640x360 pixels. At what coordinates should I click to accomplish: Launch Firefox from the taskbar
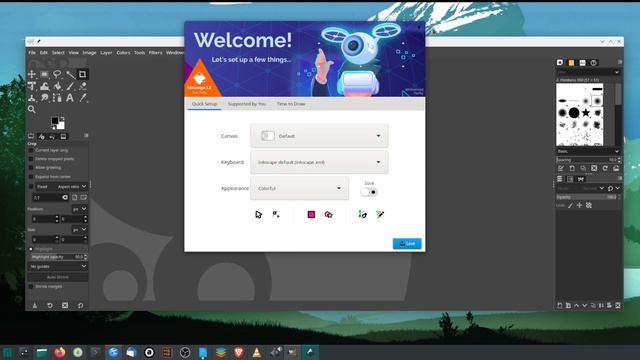60,352
